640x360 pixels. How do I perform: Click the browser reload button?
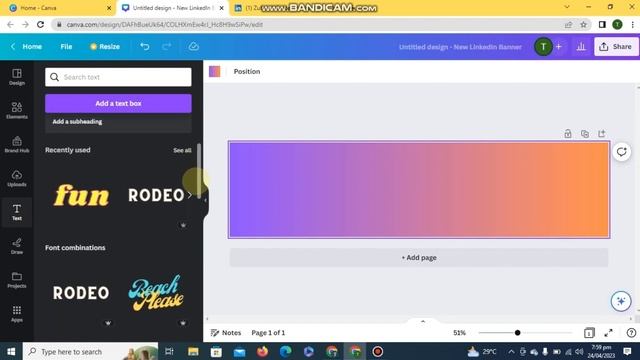40,24
